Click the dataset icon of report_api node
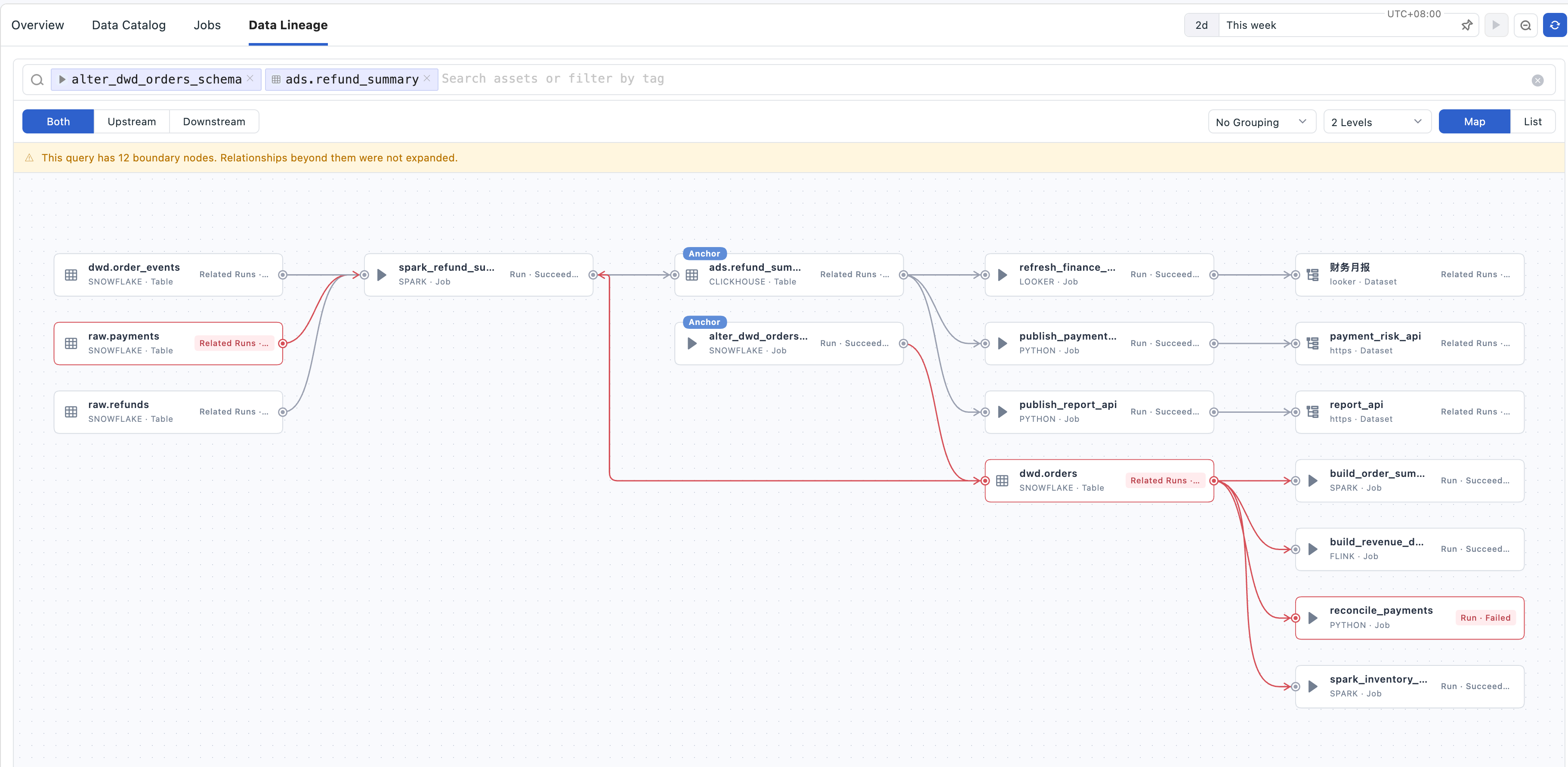The height and width of the screenshot is (767, 1568). point(1313,412)
